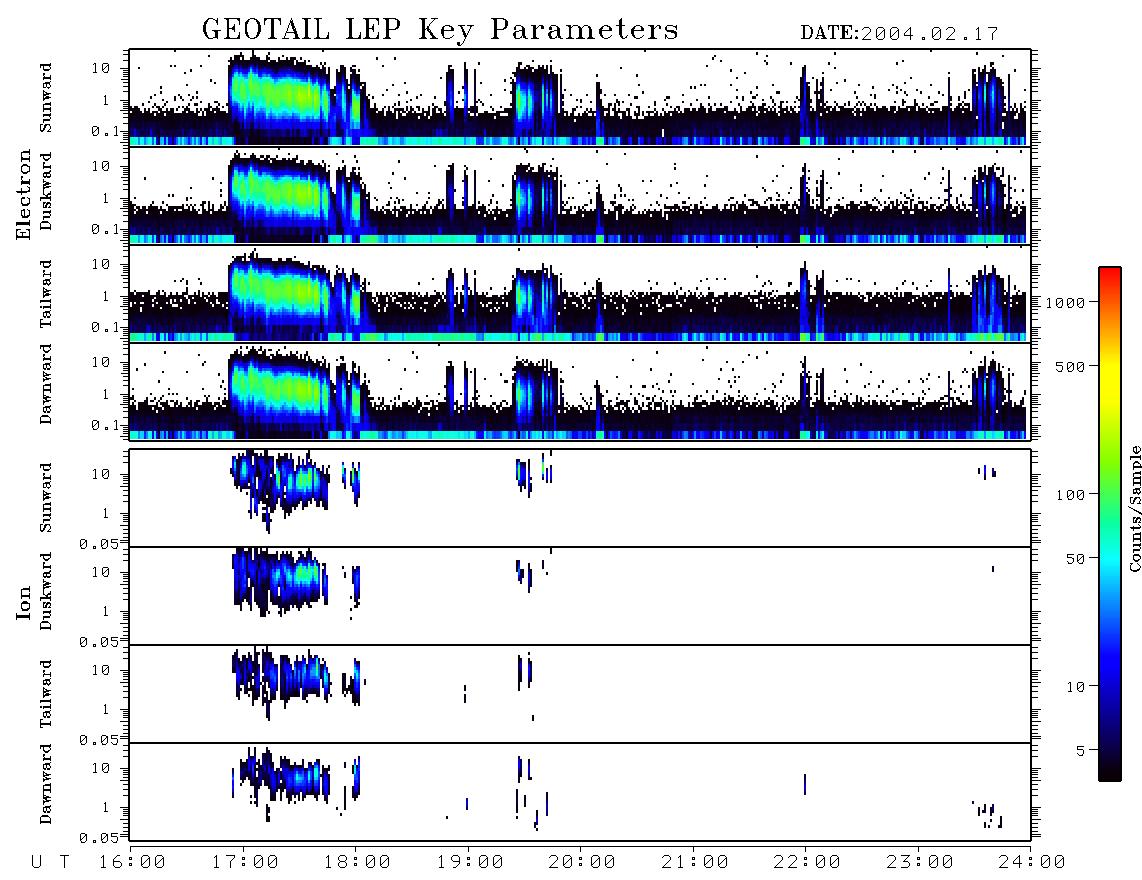Screen dimensions: 1142x880
Task: Click the 19:00 time tick label
Action: [x=470, y=863]
